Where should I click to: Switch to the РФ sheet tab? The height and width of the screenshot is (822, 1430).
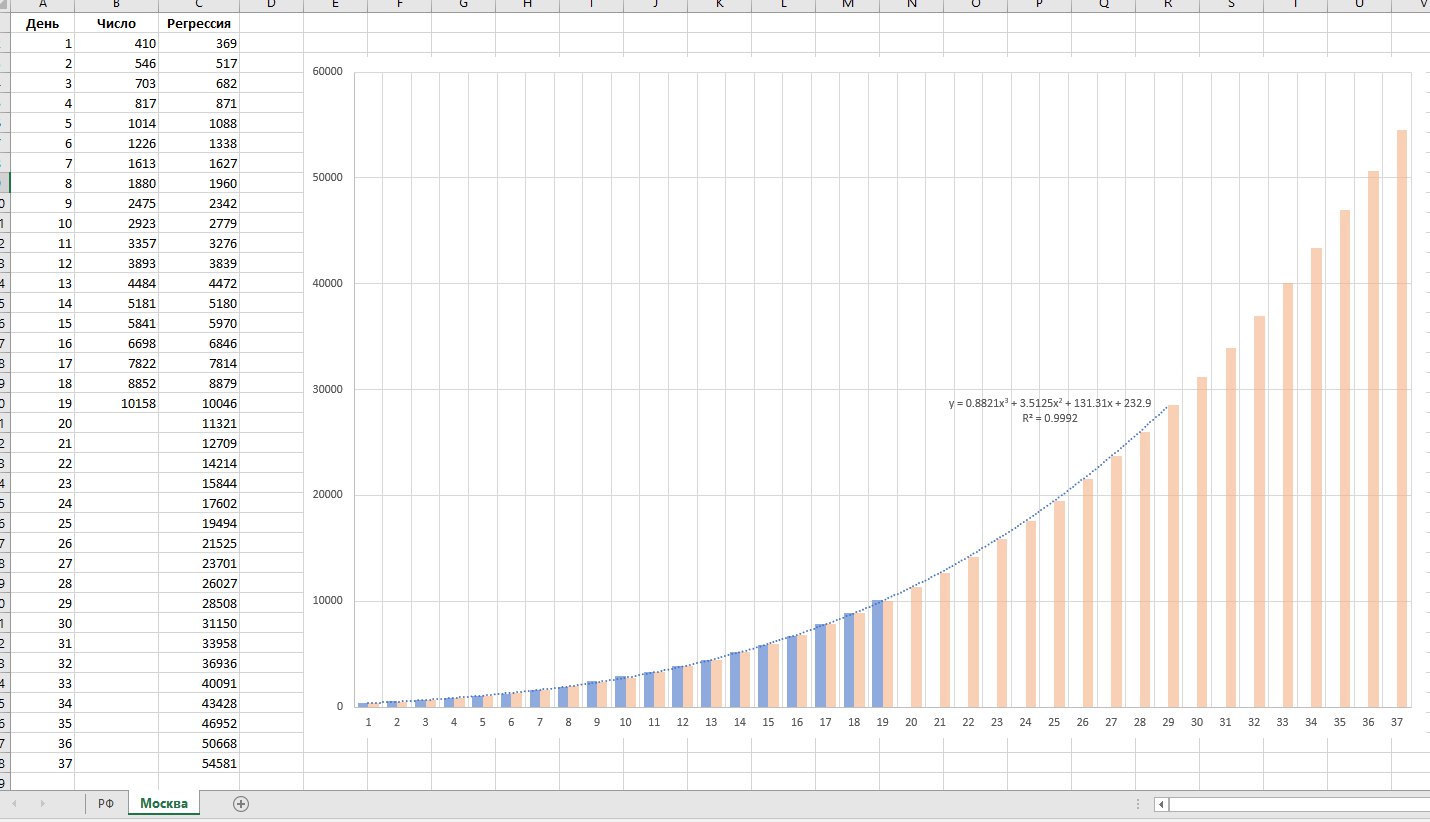(x=106, y=804)
